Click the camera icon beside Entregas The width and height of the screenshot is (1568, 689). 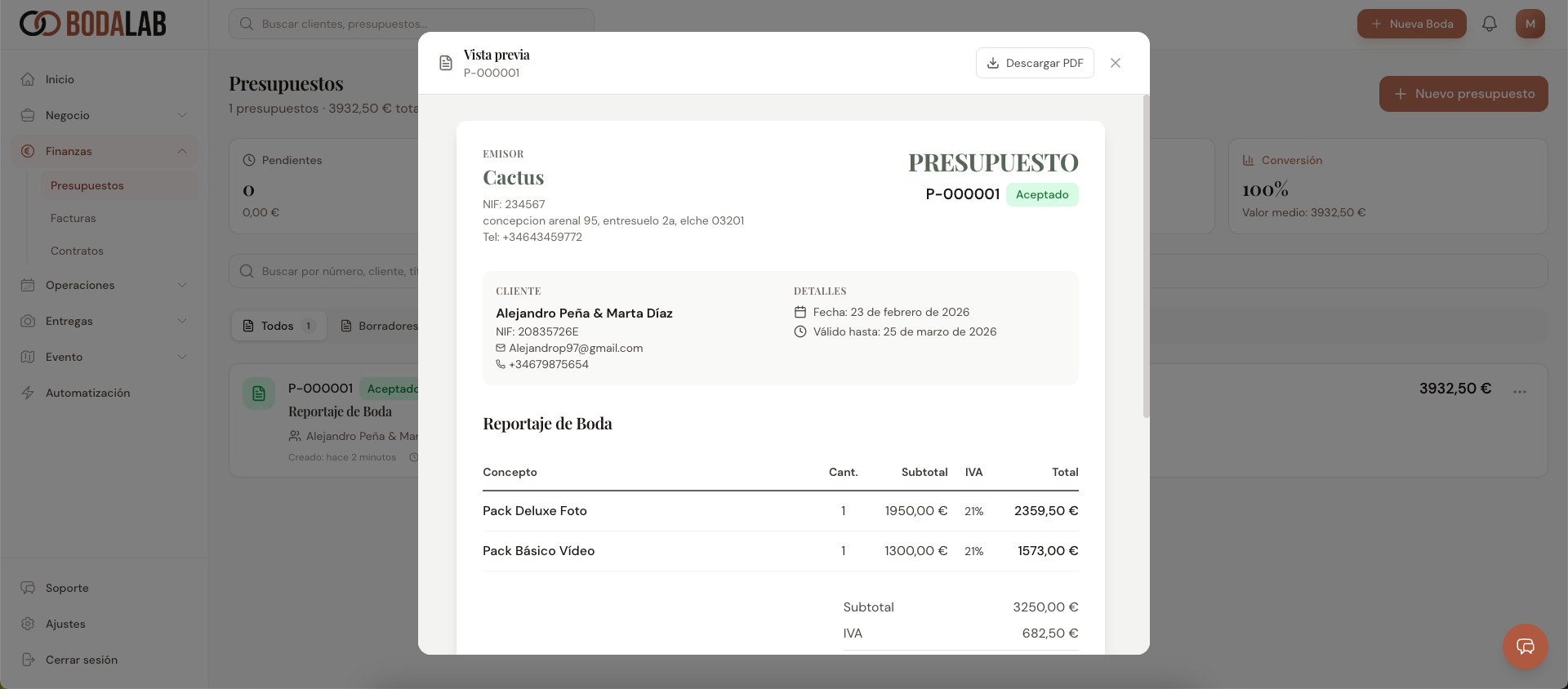[28, 321]
